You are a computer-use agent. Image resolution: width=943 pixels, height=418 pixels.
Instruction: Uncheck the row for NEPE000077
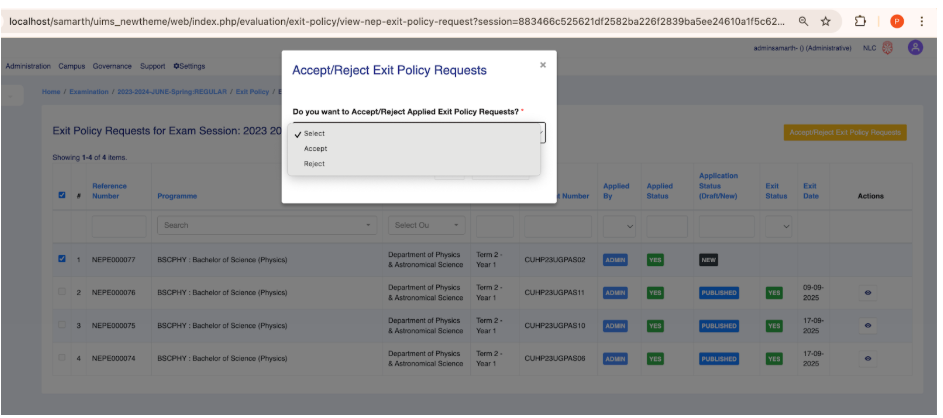click(x=62, y=259)
